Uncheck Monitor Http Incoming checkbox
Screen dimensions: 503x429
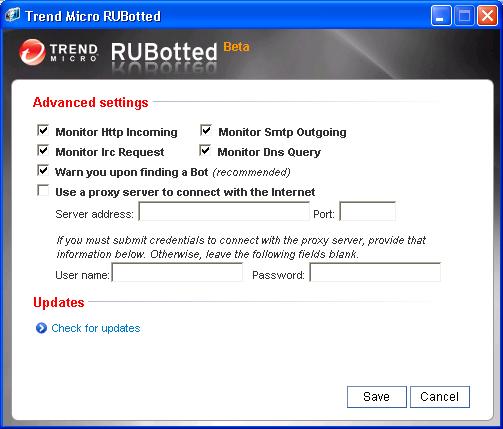click(x=43, y=130)
